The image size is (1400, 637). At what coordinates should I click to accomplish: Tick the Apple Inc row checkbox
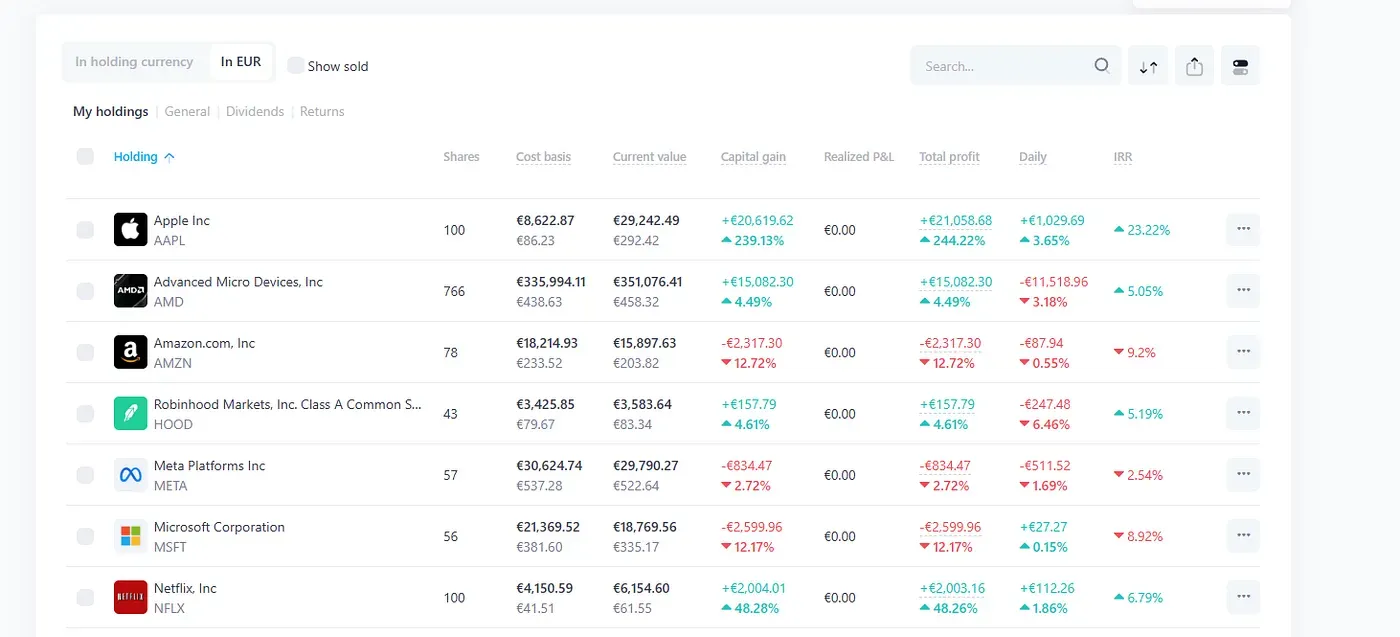[x=85, y=230]
